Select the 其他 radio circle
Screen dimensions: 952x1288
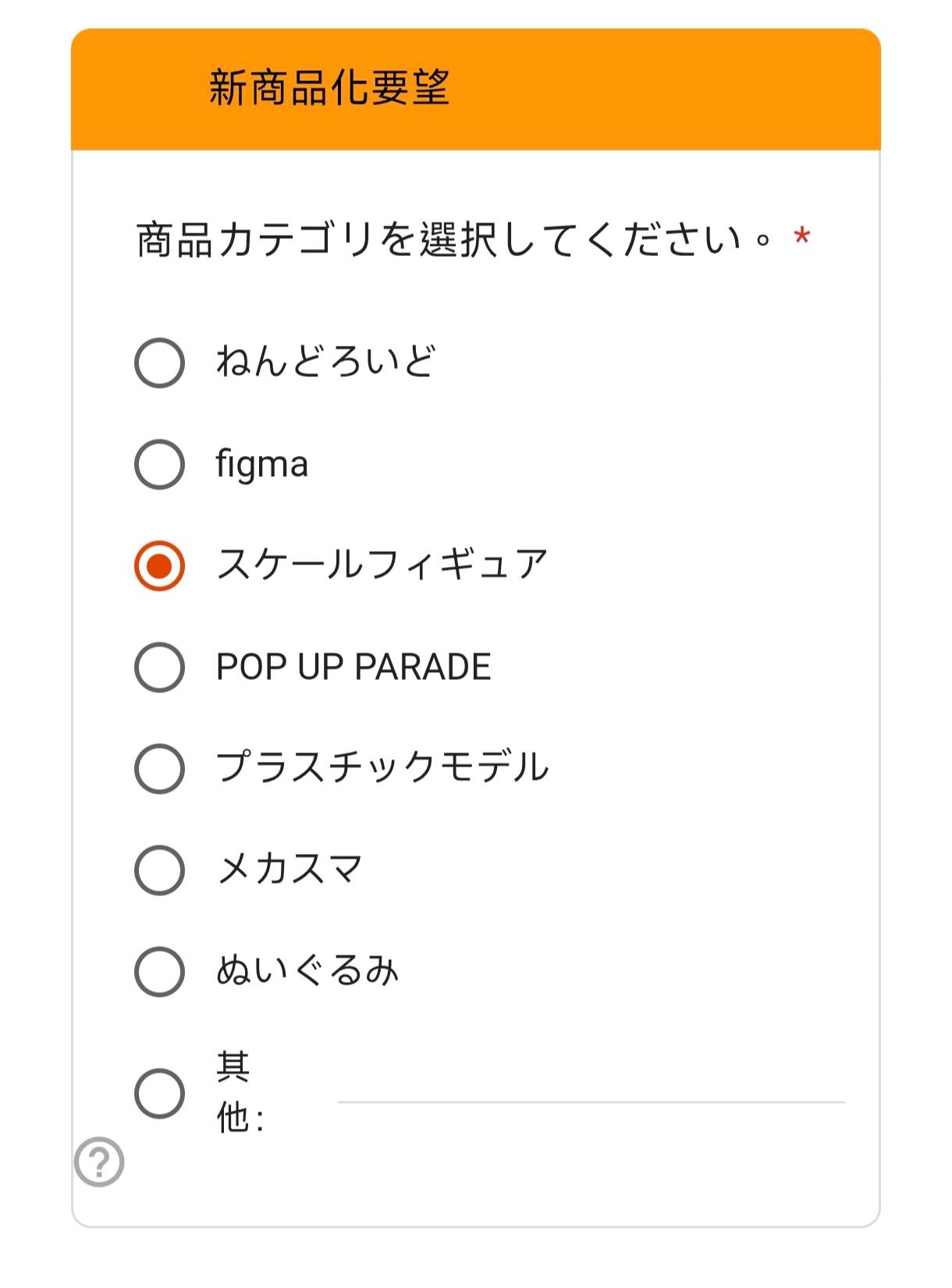[159, 1093]
